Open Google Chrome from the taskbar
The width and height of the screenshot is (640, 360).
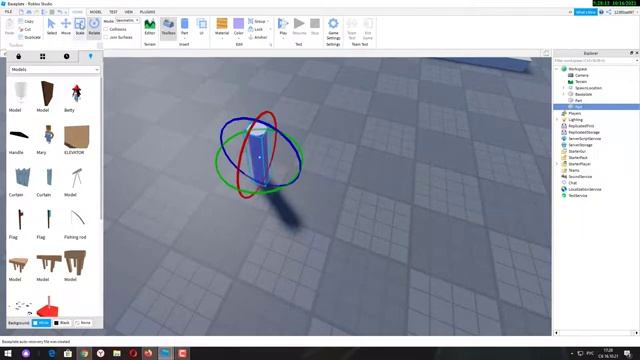[84, 353]
